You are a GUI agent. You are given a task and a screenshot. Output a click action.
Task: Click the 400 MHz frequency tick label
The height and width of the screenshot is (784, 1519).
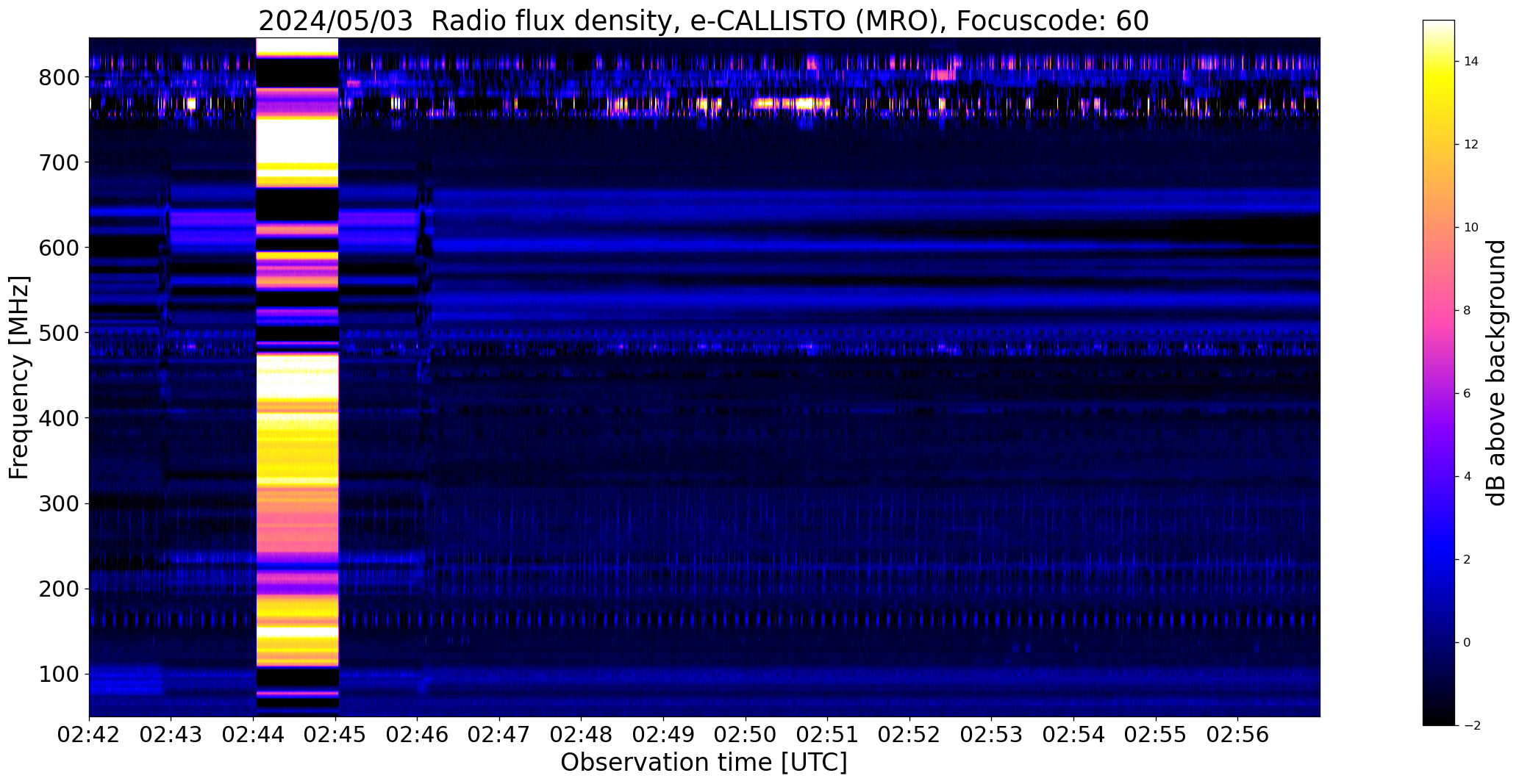pyautogui.click(x=59, y=418)
